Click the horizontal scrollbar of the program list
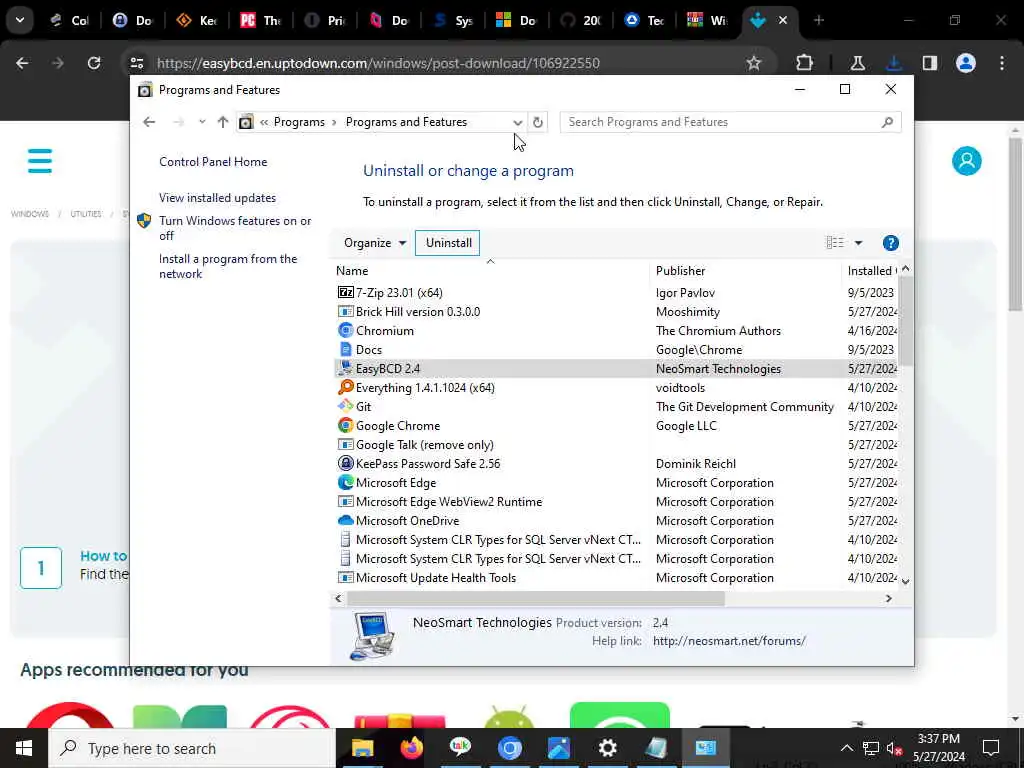This screenshot has height=768, width=1024. [x=536, y=598]
